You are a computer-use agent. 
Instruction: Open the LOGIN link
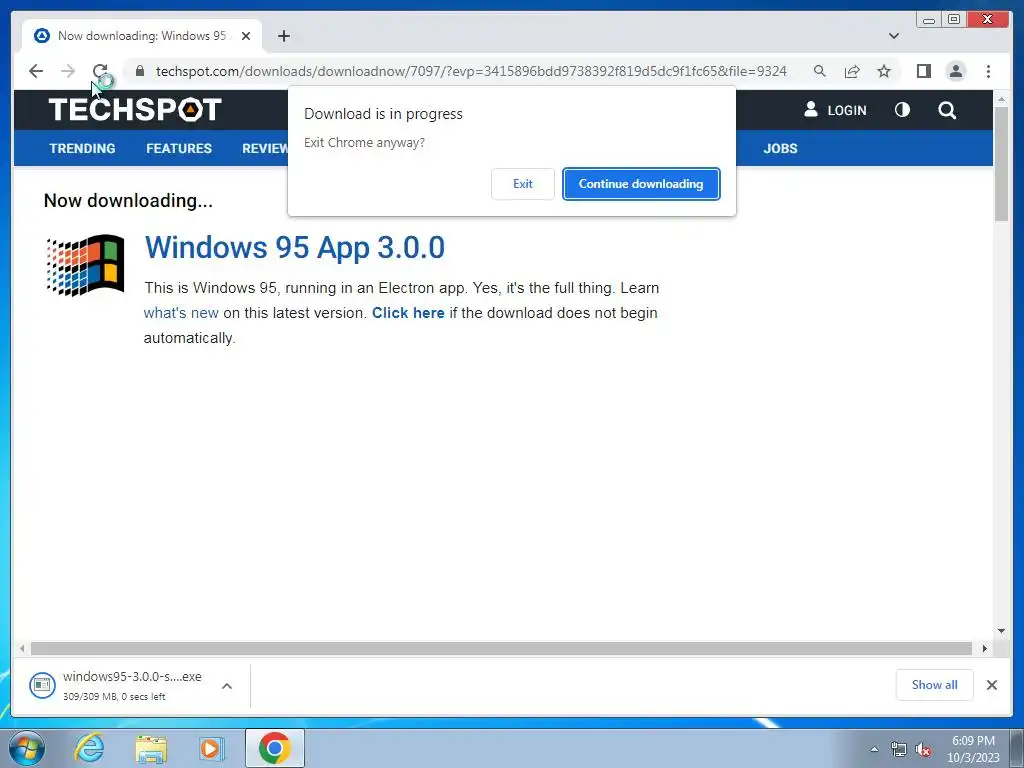coord(835,110)
